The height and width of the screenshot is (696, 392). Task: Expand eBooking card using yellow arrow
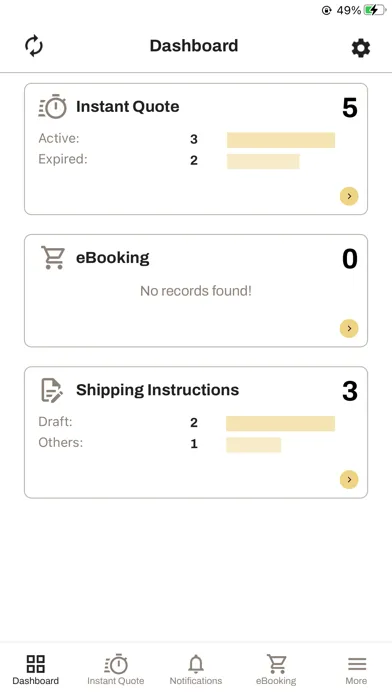coord(349,328)
